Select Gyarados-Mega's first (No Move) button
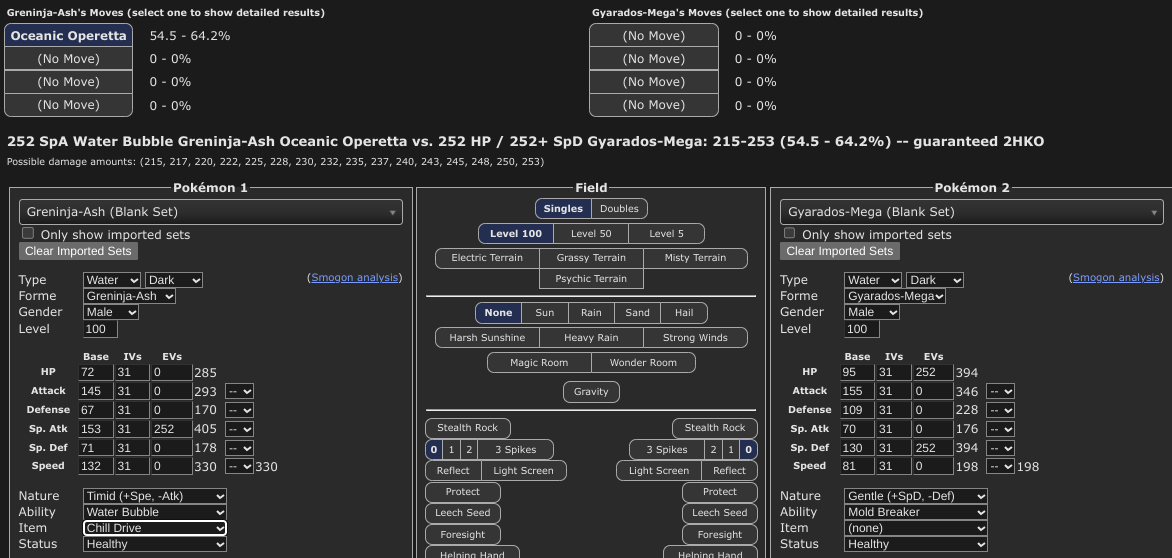Viewport: 1172px width, 558px height. (x=654, y=36)
